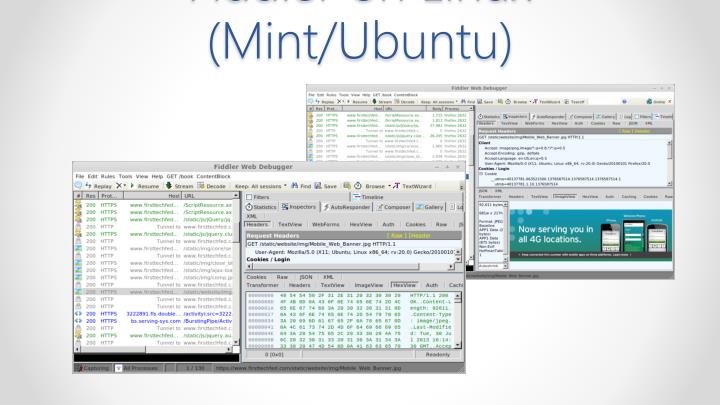
Task: Select the request Headers tab in front window
Action: click(257, 225)
